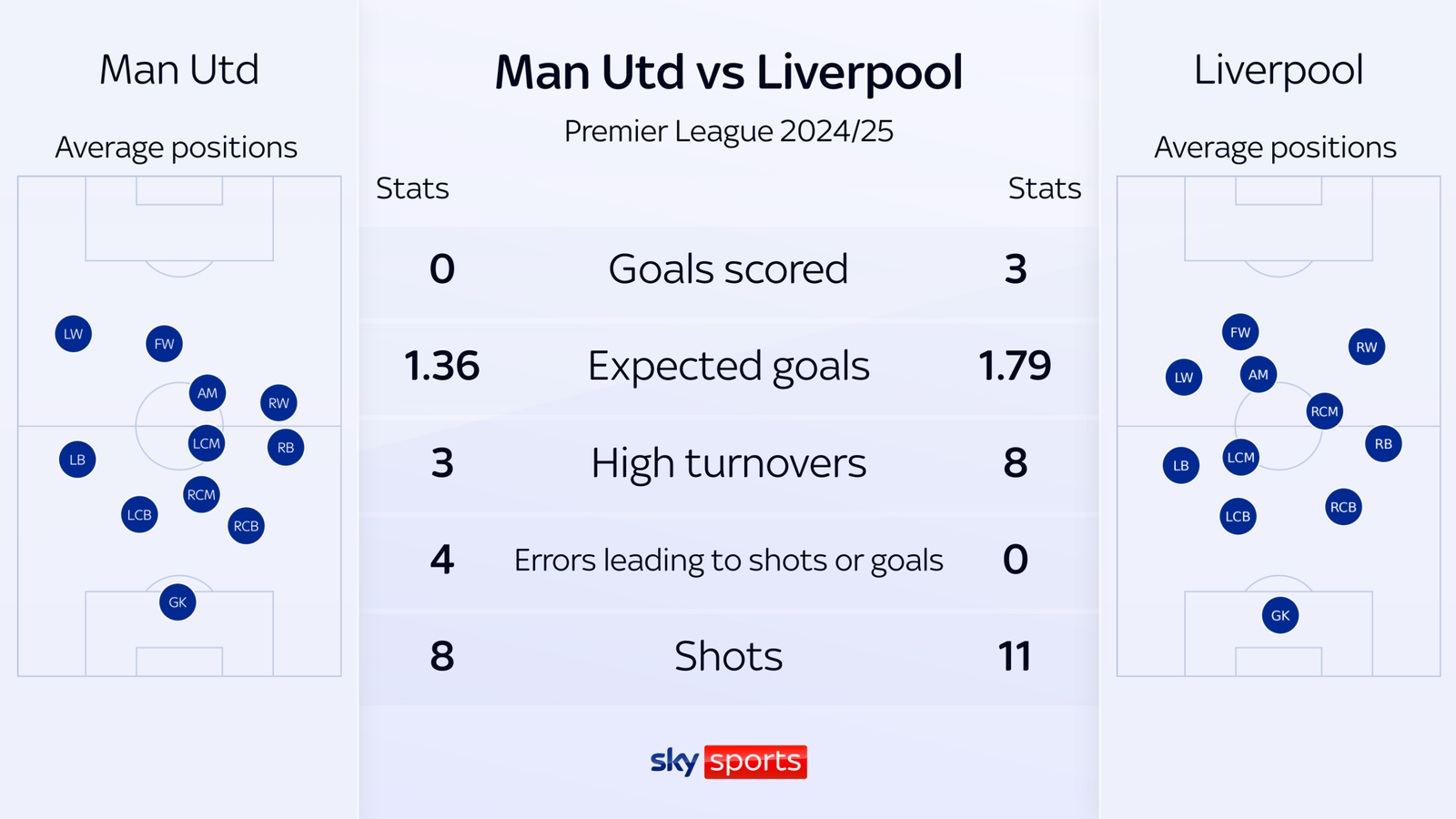Select the Shots row label

click(x=728, y=656)
